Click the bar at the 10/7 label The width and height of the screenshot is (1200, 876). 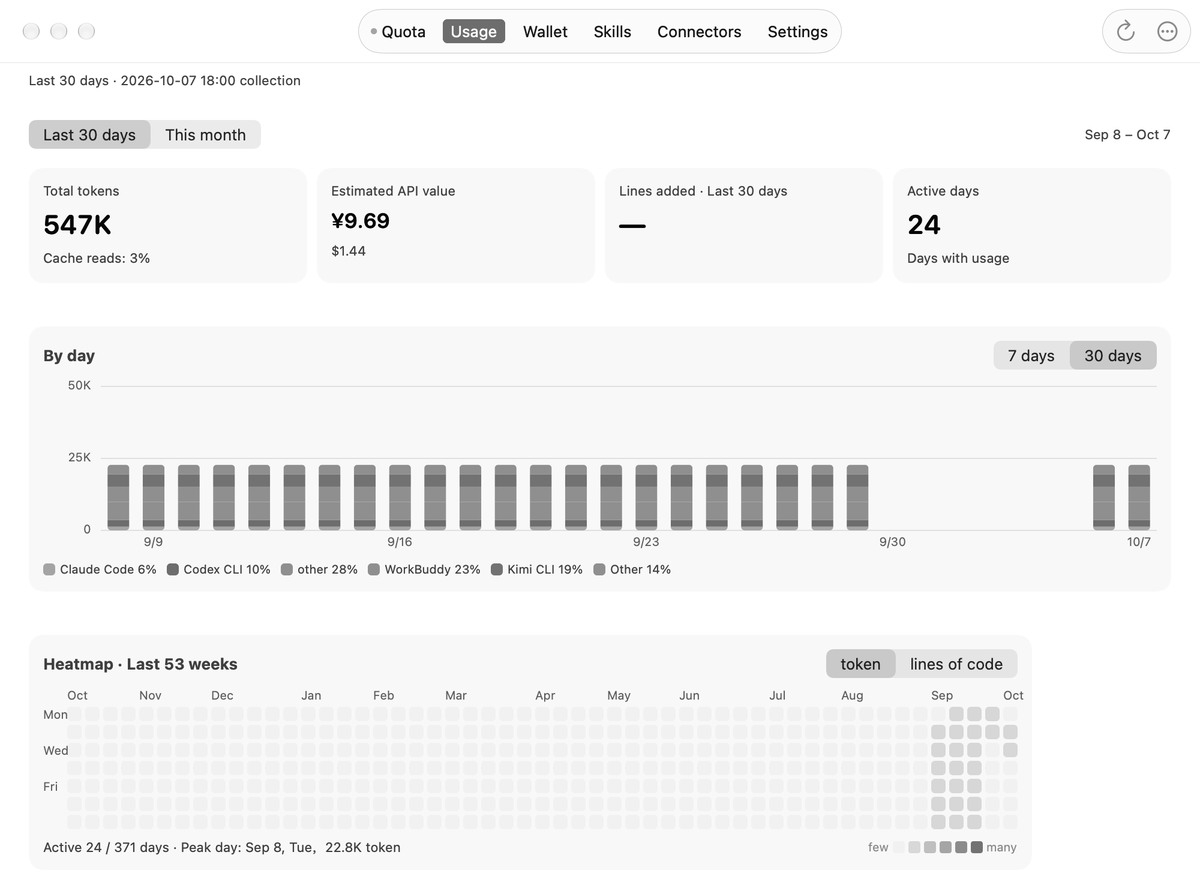coord(1139,497)
